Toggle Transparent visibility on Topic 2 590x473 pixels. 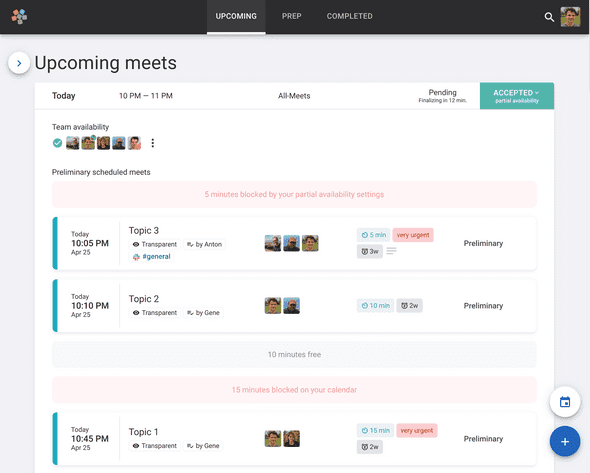click(x=155, y=313)
